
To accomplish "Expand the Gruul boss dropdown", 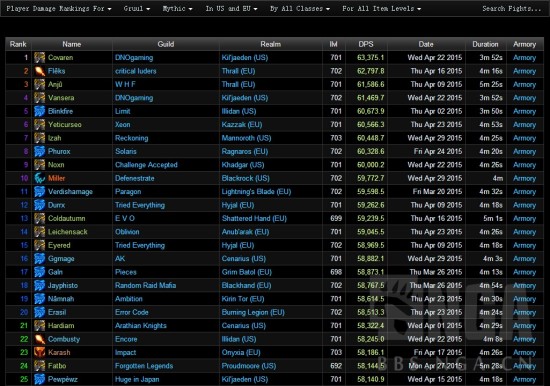I will (136, 8).
